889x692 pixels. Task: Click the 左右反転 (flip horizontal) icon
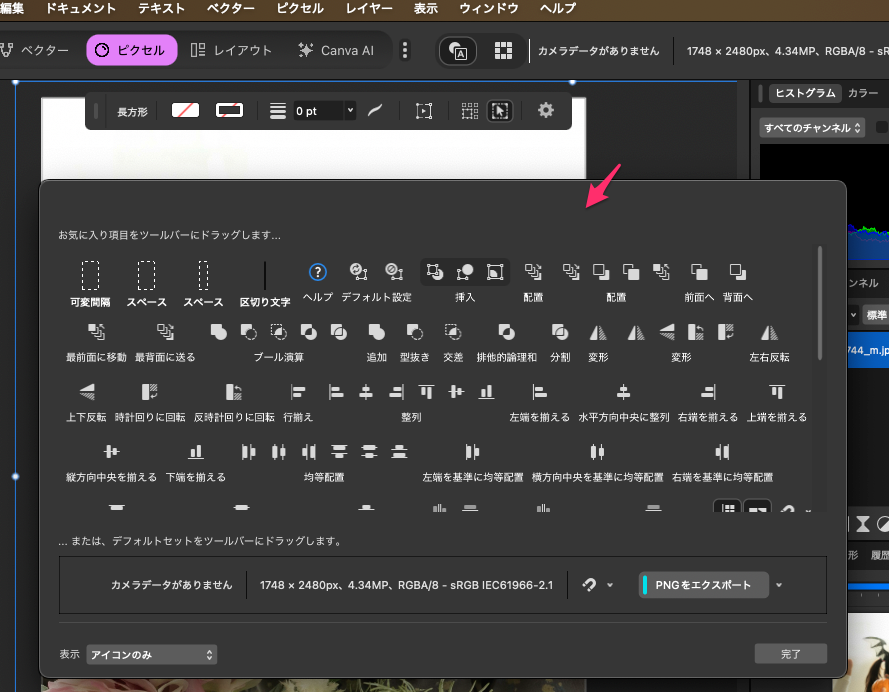[x=769, y=331]
